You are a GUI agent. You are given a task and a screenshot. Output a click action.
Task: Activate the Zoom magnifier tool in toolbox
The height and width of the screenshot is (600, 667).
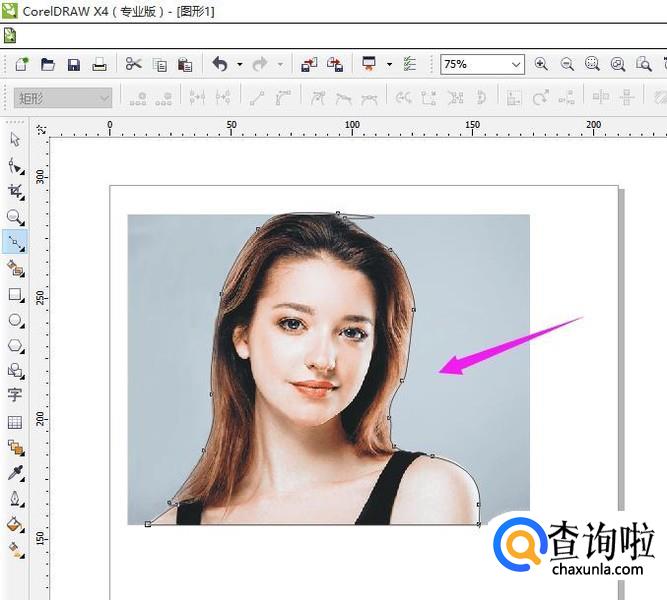15,217
